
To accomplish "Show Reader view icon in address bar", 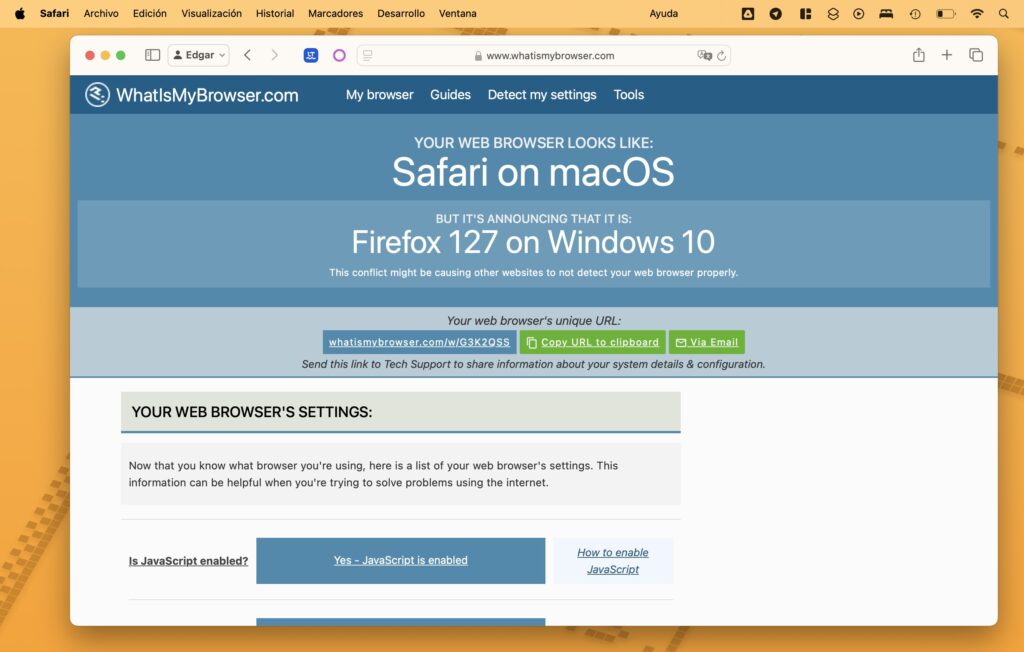I will click(368, 56).
